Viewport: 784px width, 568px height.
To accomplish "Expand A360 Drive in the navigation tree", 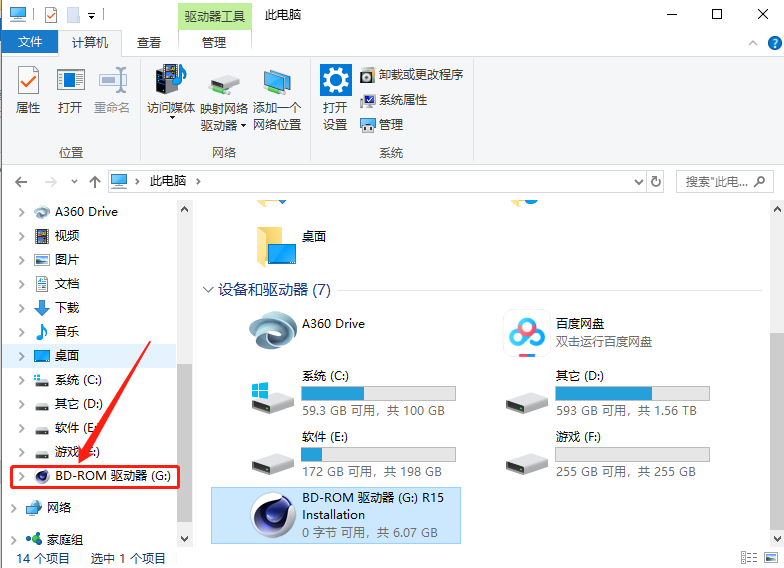I will 22,212.
